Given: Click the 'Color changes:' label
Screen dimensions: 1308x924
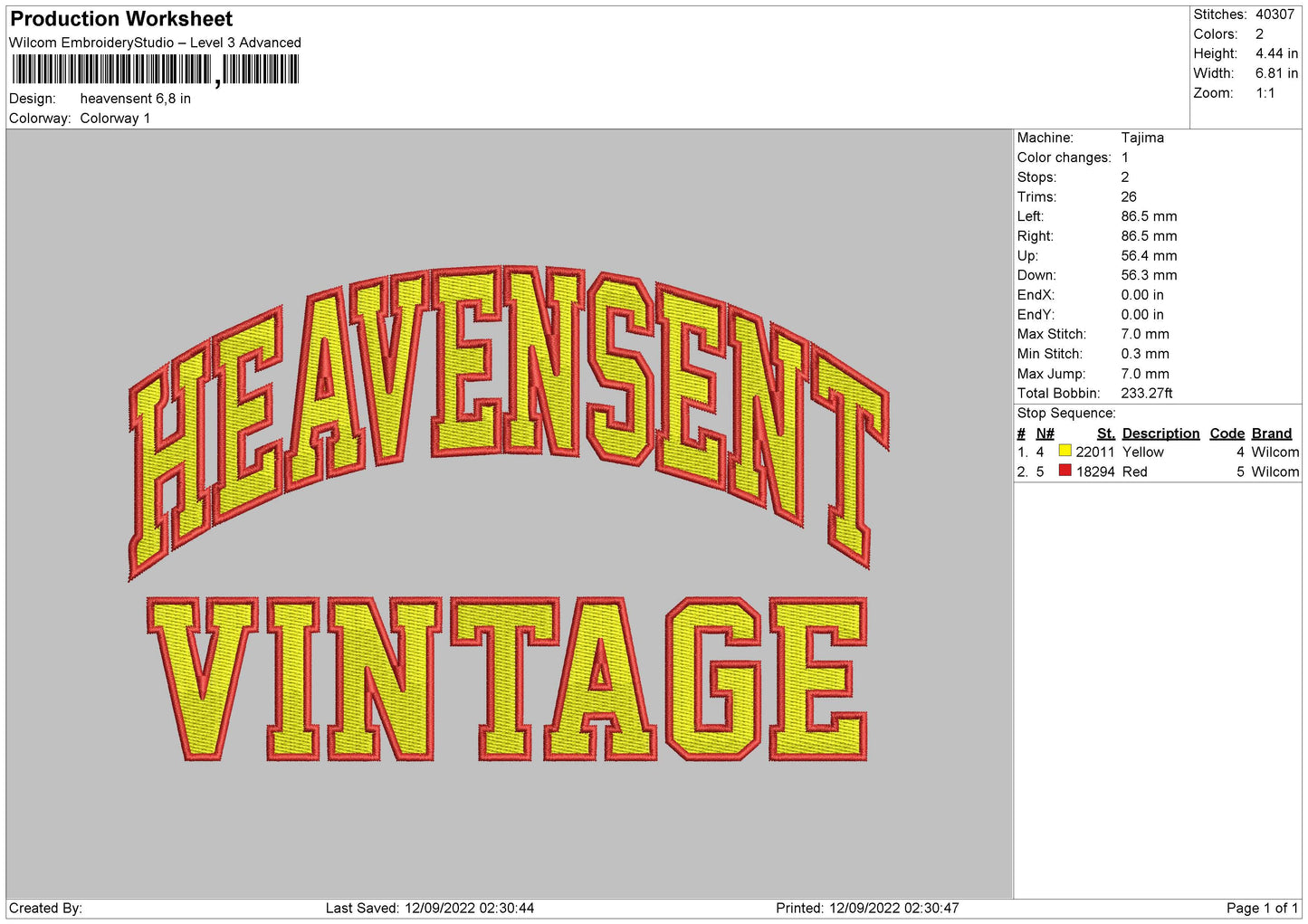Looking at the screenshot, I should [x=1064, y=157].
